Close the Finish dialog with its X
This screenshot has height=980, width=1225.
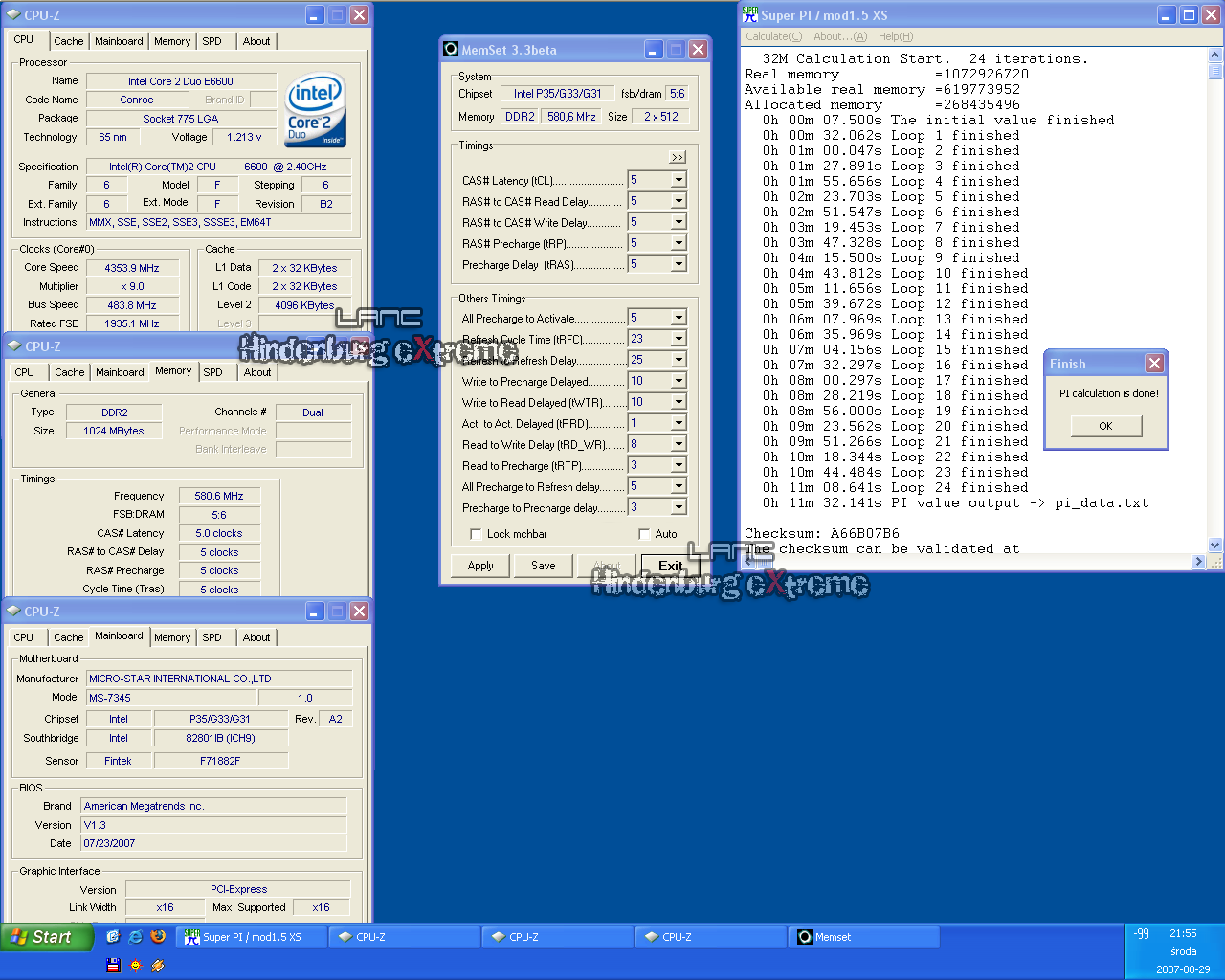(1154, 364)
